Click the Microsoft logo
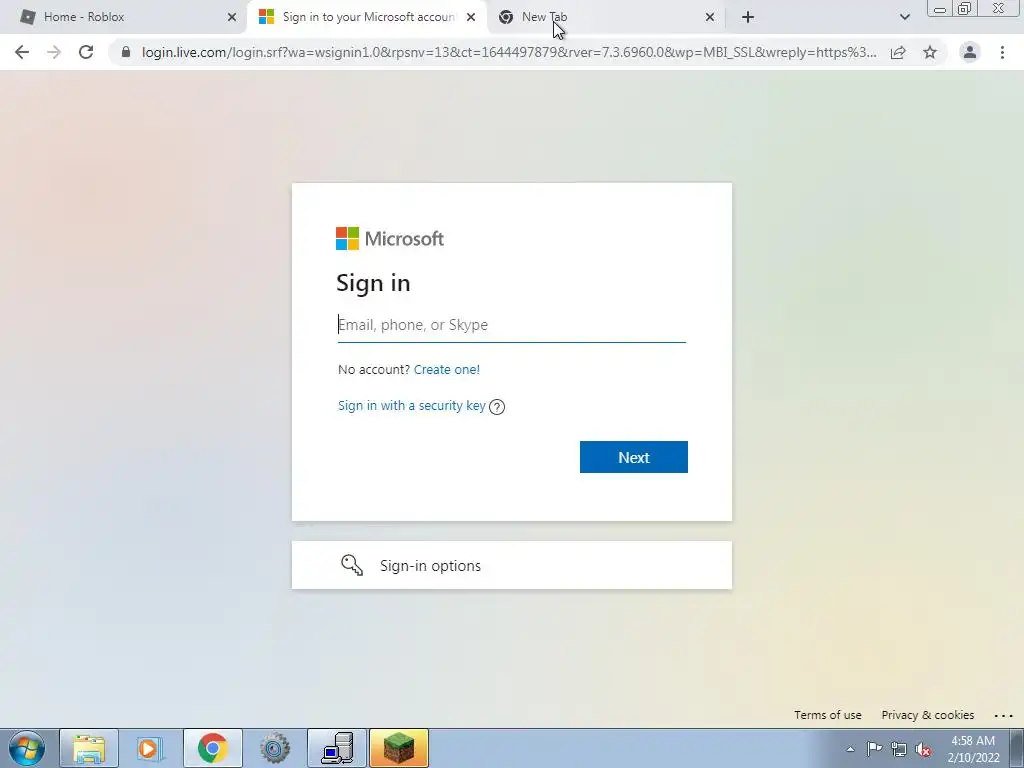Image resolution: width=1024 pixels, height=768 pixels. [390, 238]
